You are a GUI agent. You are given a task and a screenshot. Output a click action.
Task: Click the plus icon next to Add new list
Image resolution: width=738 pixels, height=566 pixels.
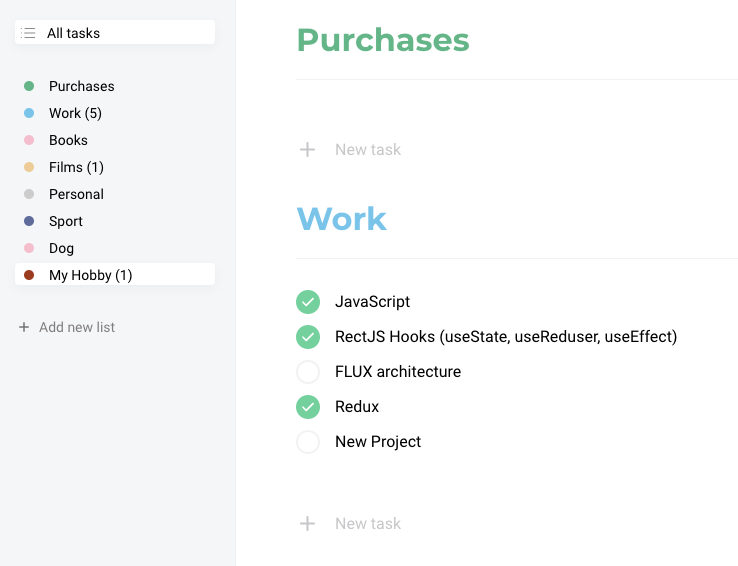[x=24, y=327]
